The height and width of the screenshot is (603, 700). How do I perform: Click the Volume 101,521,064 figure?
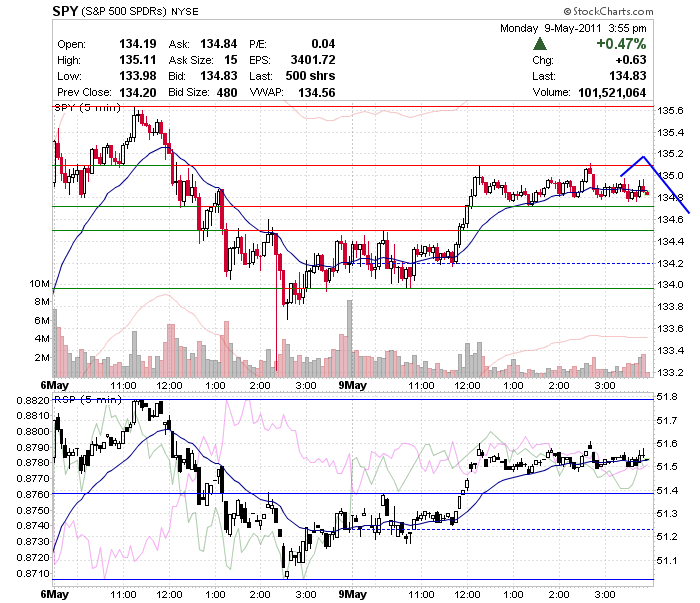pos(612,92)
